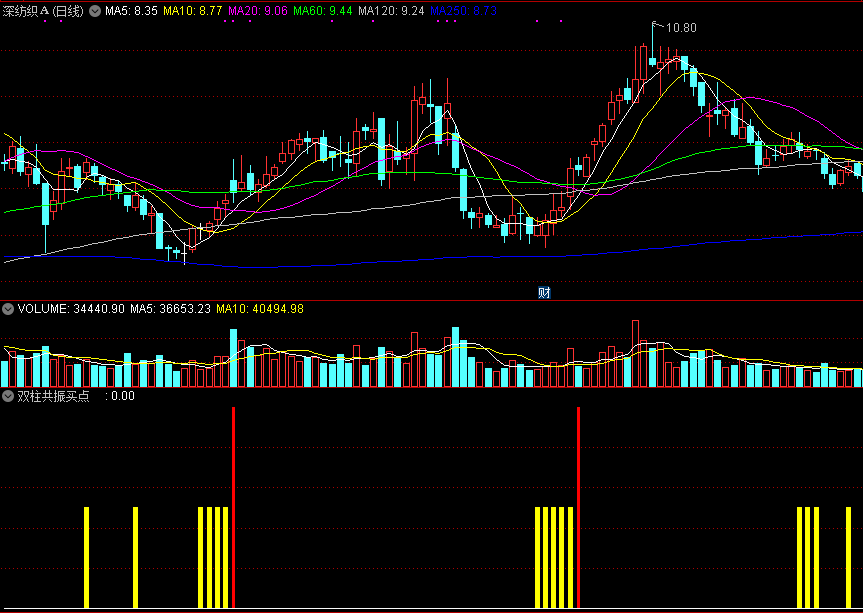Click the first red buy-signal bar
This screenshot has height=613, width=863.
coord(233,507)
